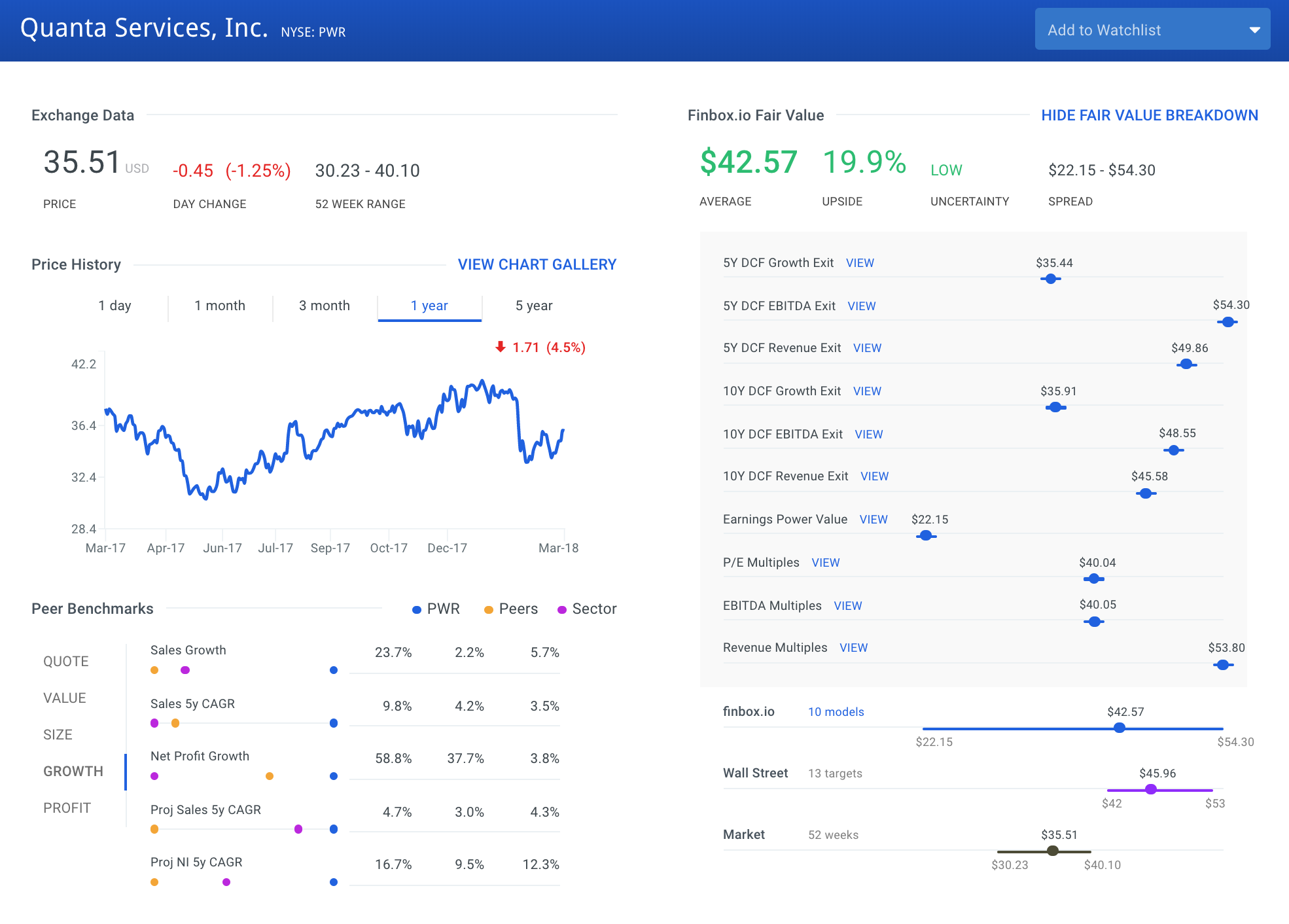
Task: Click the 52 week range 30.23 - 40.10
Action: tap(368, 171)
